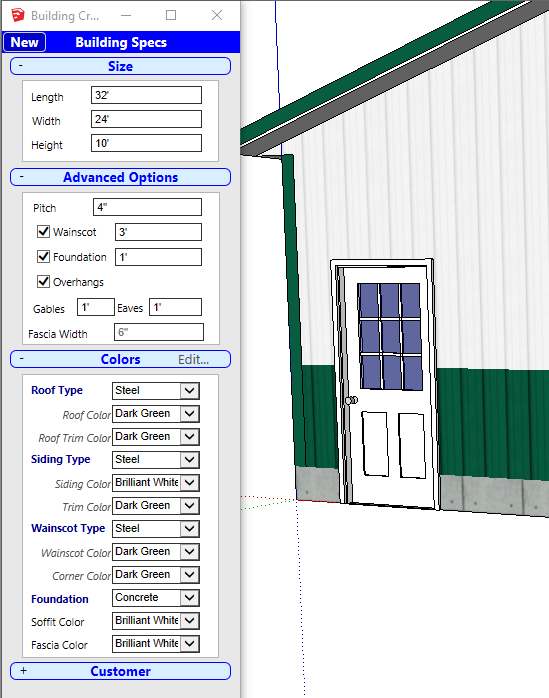Click the Length input field
Viewport: 549px width, 698px height.
tap(146, 95)
